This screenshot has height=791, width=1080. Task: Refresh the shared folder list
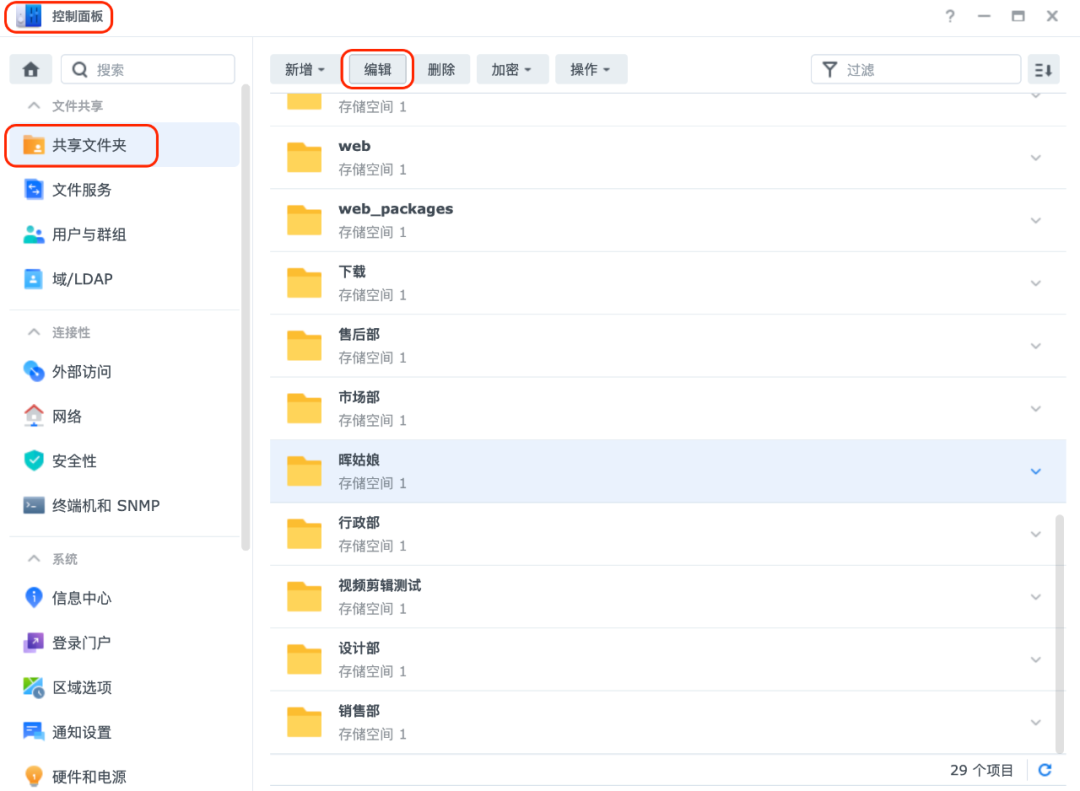point(1044,769)
